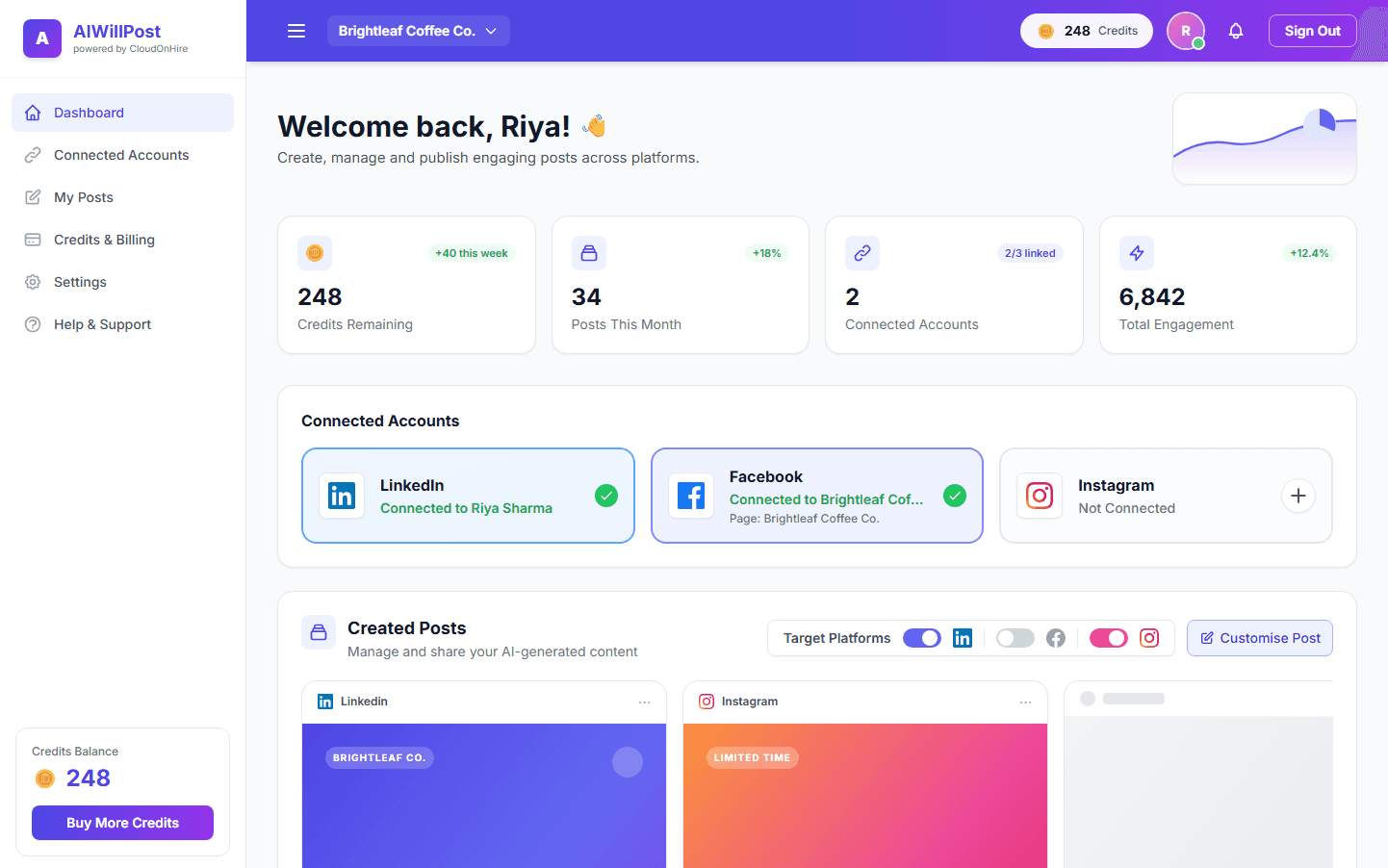Screen dimensions: 1388x868
Task: Open the notifications bell
Action: 1236,31
